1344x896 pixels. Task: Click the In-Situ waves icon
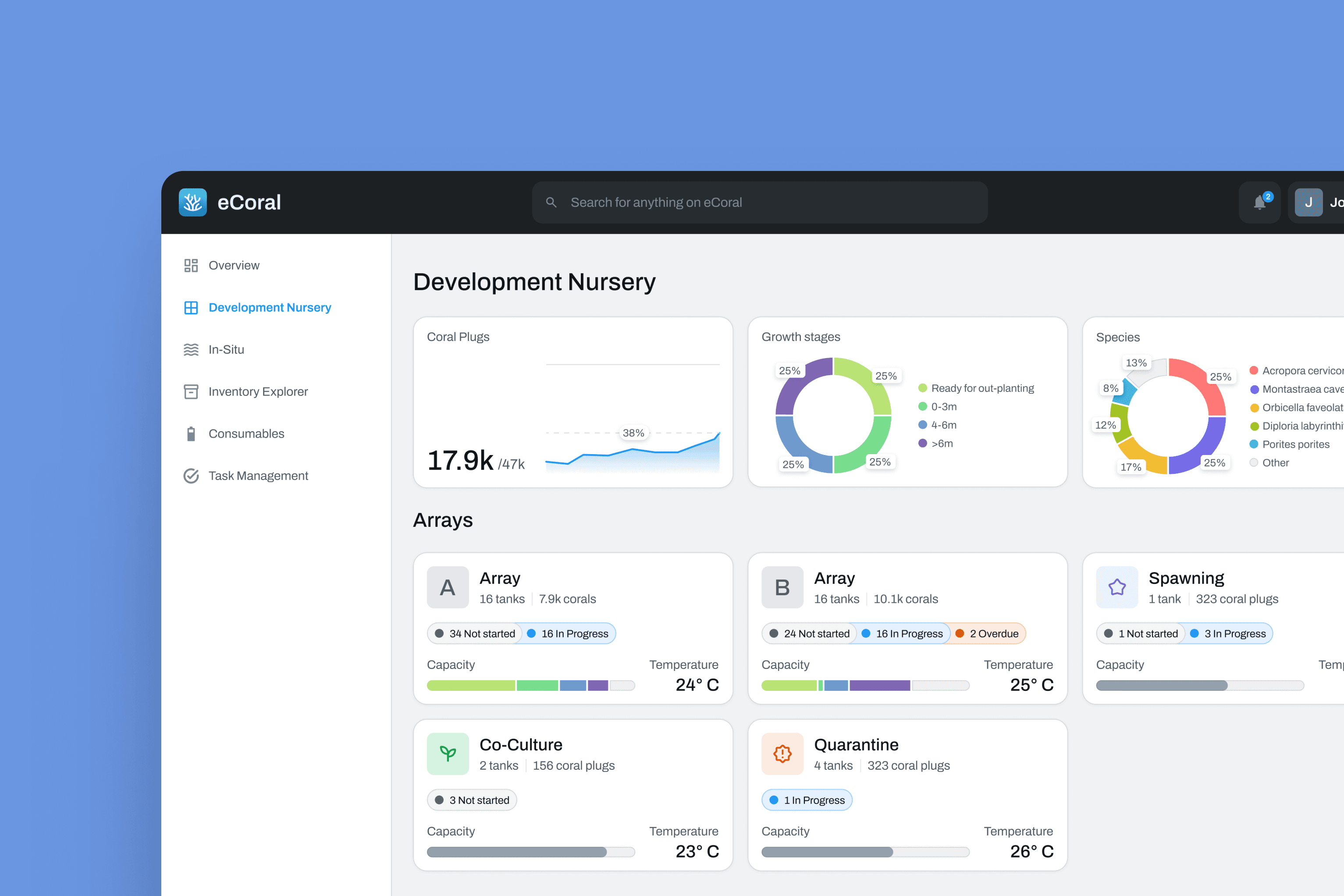click(x=191, y=349)
